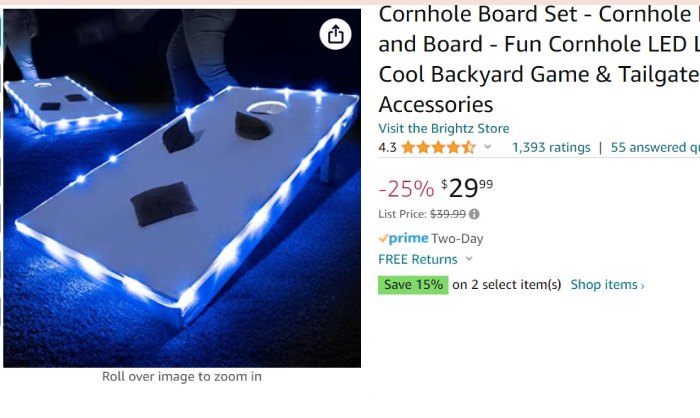The width and height of the screenshot is (700, 418).
Task: Click the green Save 15% badge
Action: click(413, 285)
